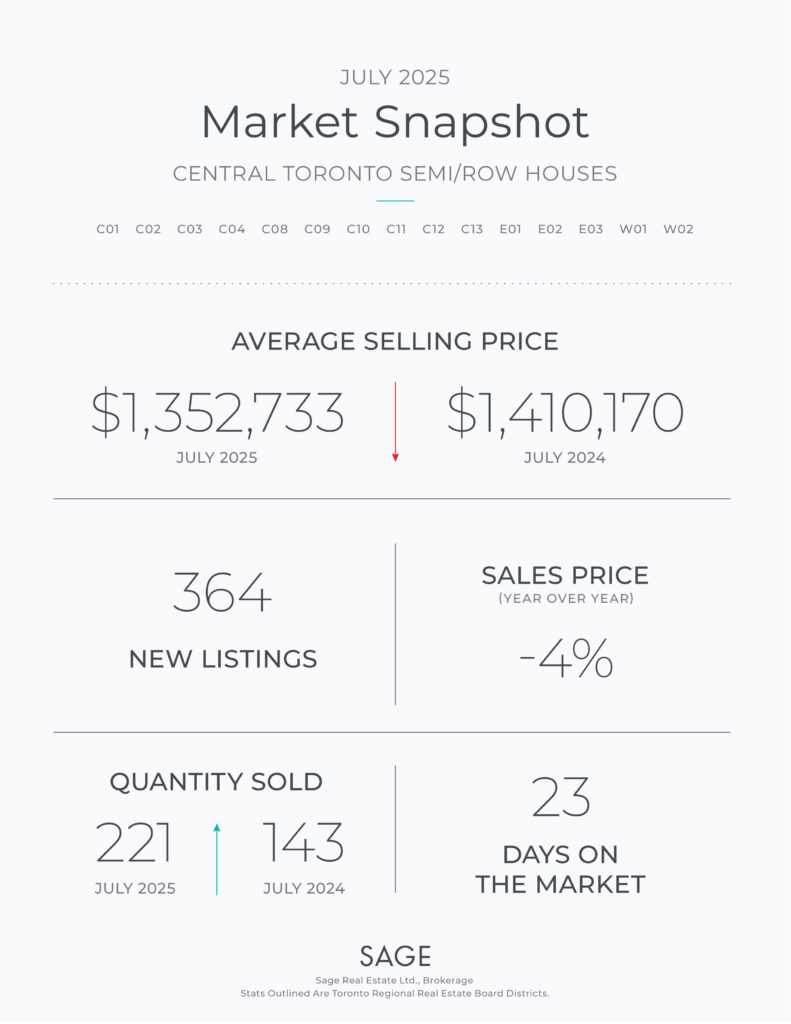
Task: Click the Sage Real Estate Ltd. brokerage text
Action: click(395, 980)
